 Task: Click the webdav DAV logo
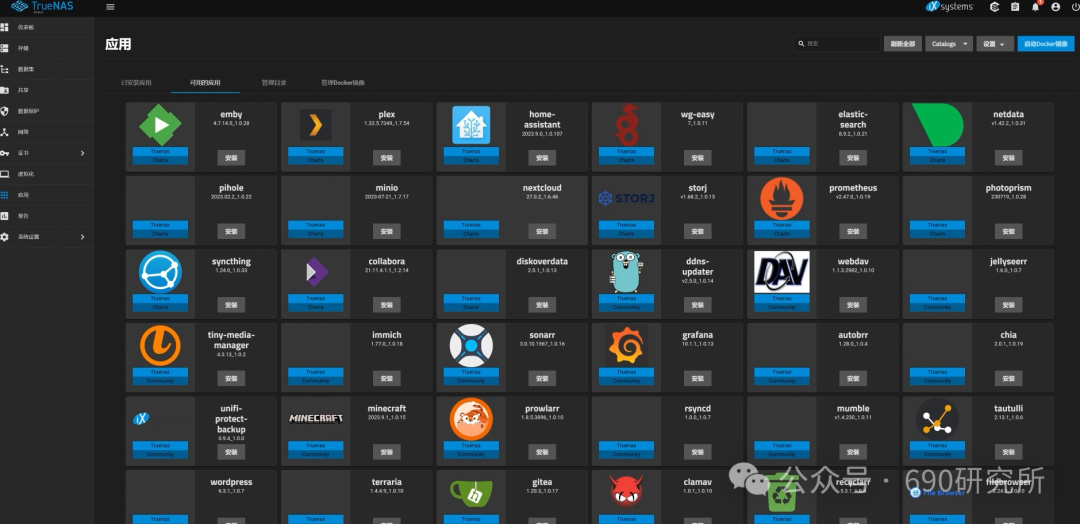click(782, 272)
